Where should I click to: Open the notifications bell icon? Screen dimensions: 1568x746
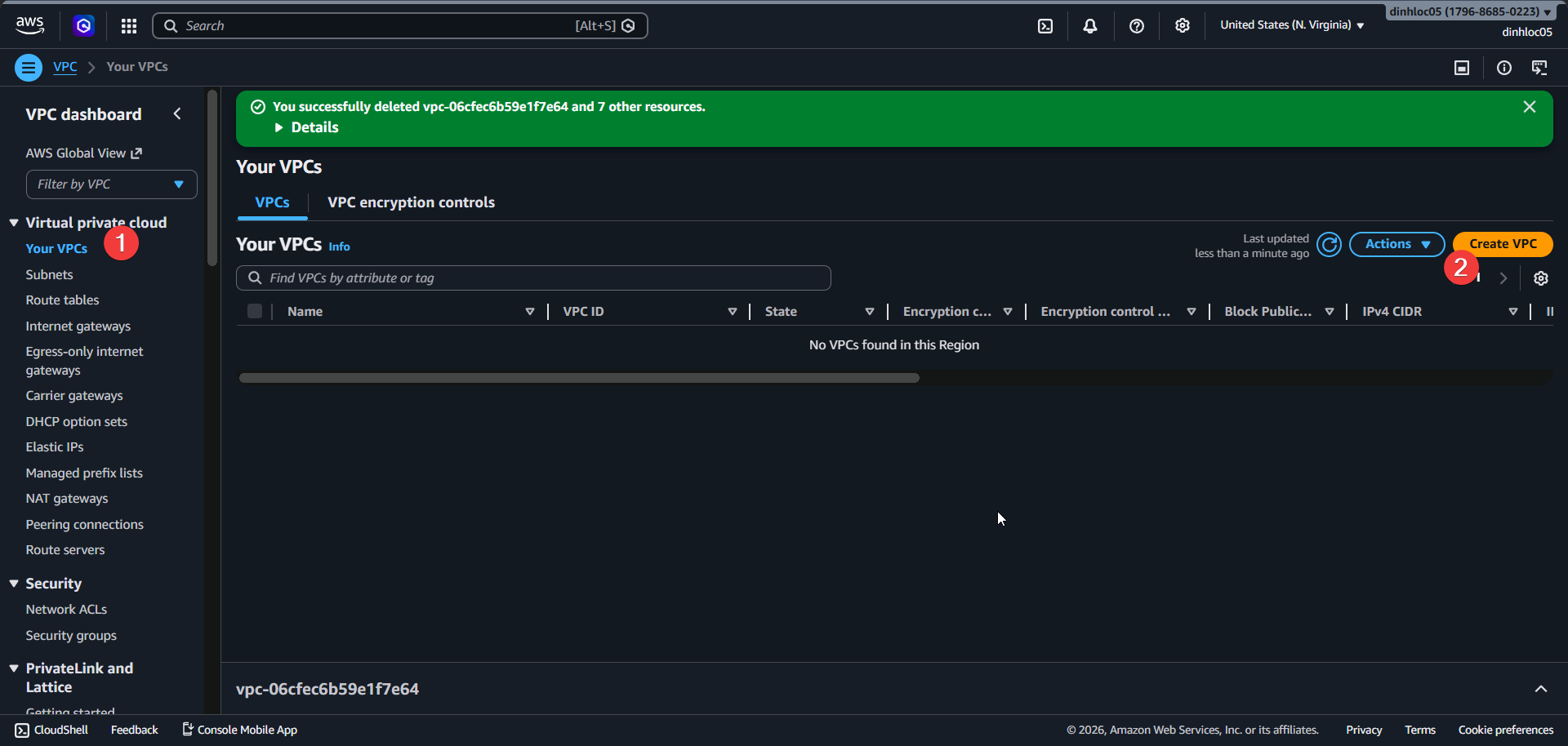[1091, 25]
